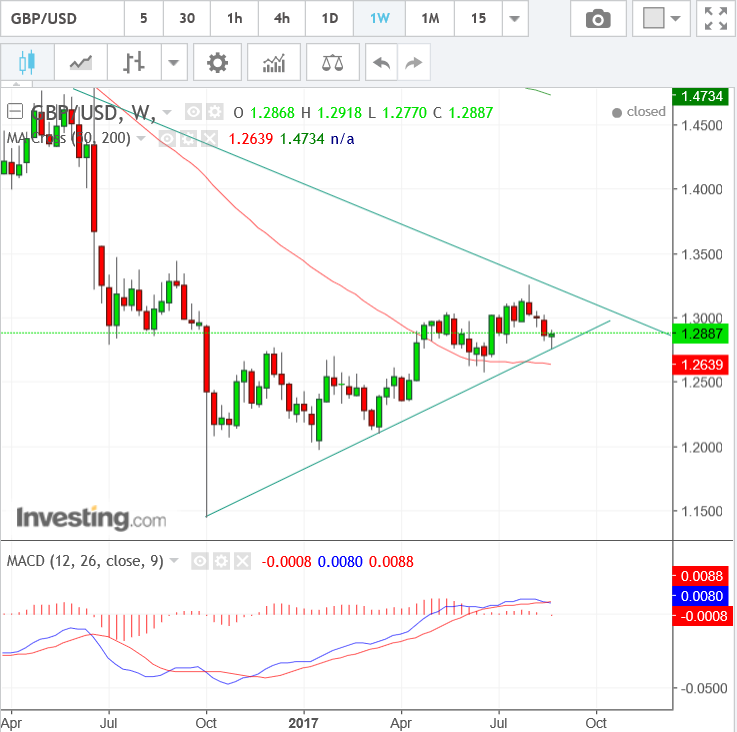Hide the MACD indicator eye icon
The width and height of the screenshot is (737, 732).
(x=200, y=561)
